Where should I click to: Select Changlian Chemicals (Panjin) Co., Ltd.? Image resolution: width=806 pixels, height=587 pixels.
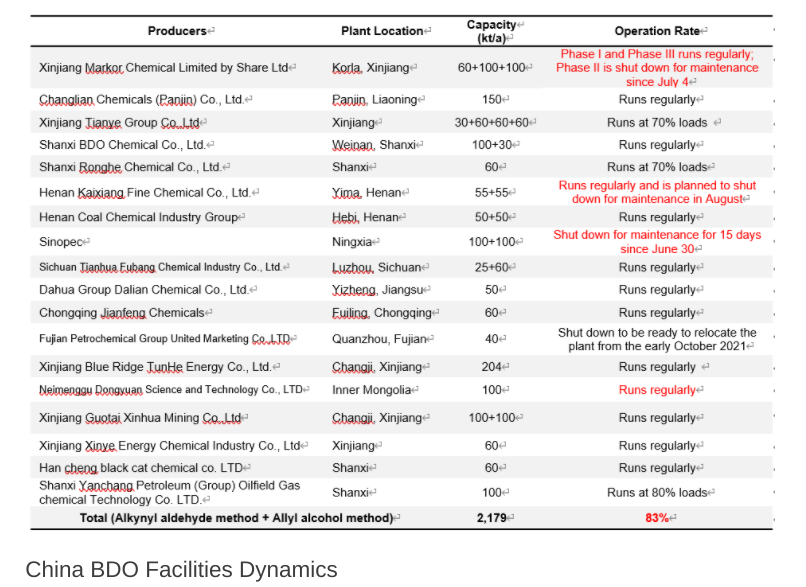point(141,100)
